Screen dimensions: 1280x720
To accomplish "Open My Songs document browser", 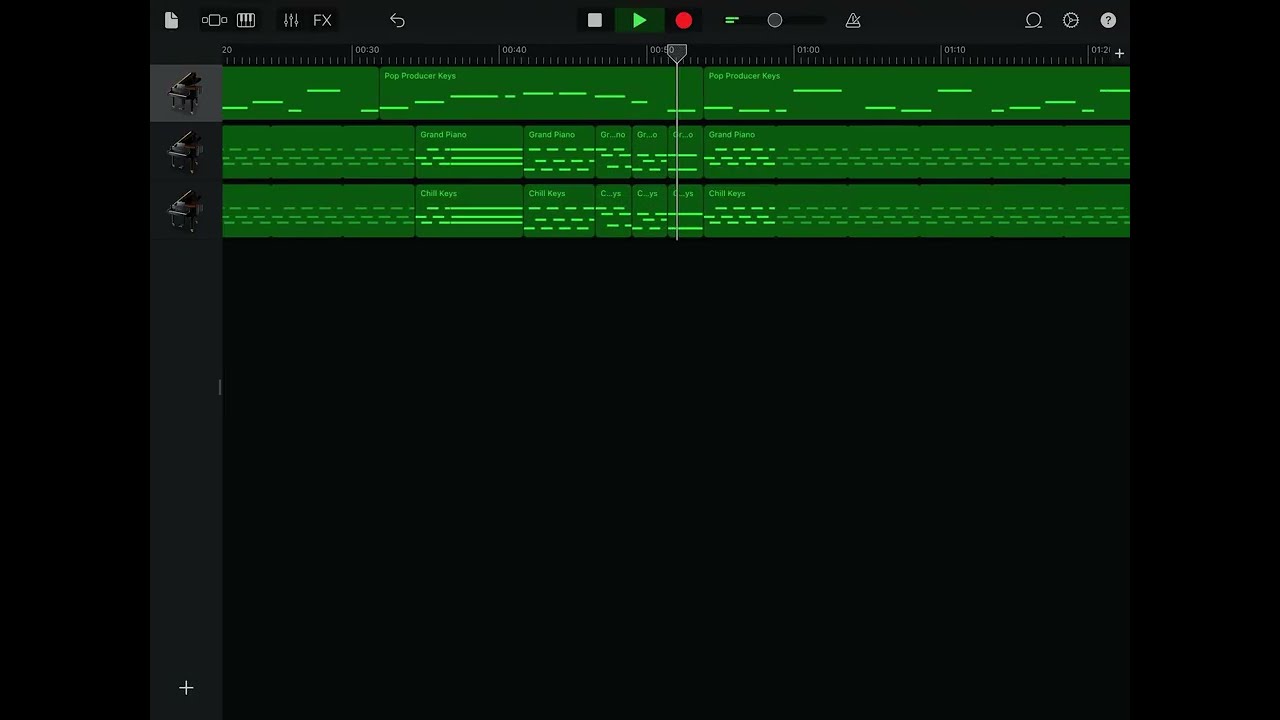I will tap(171, 20).
